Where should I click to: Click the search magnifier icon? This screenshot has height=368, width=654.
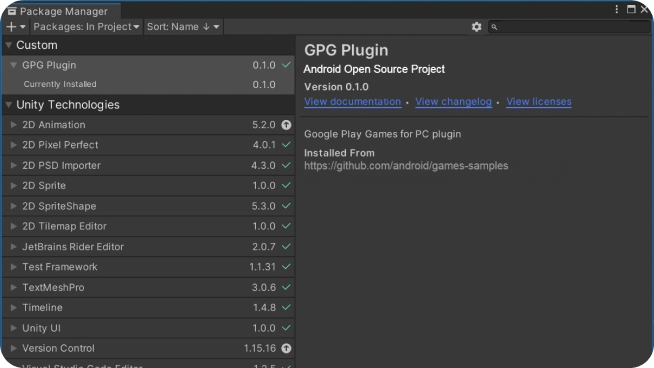(494, 27)
